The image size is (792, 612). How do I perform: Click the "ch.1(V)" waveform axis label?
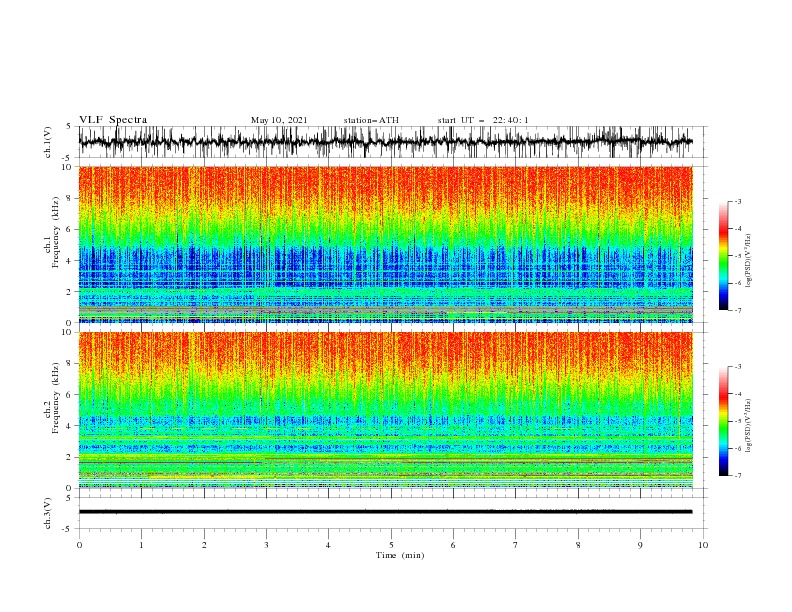(x=48, y=142)
